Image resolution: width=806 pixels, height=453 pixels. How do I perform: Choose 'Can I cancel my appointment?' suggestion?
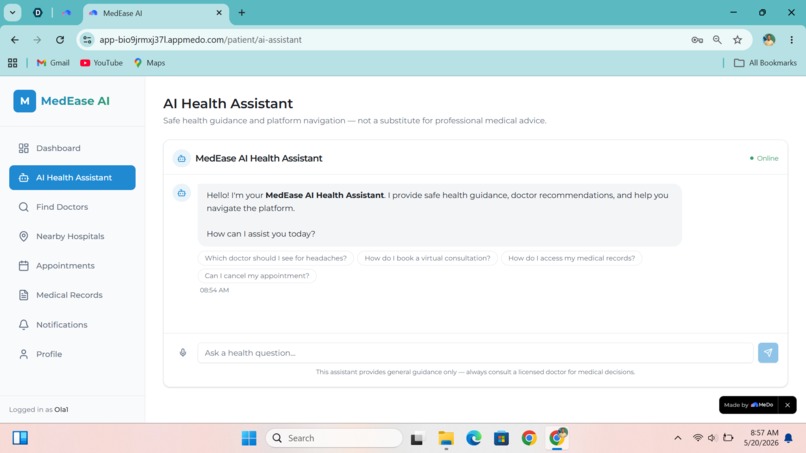257,276
